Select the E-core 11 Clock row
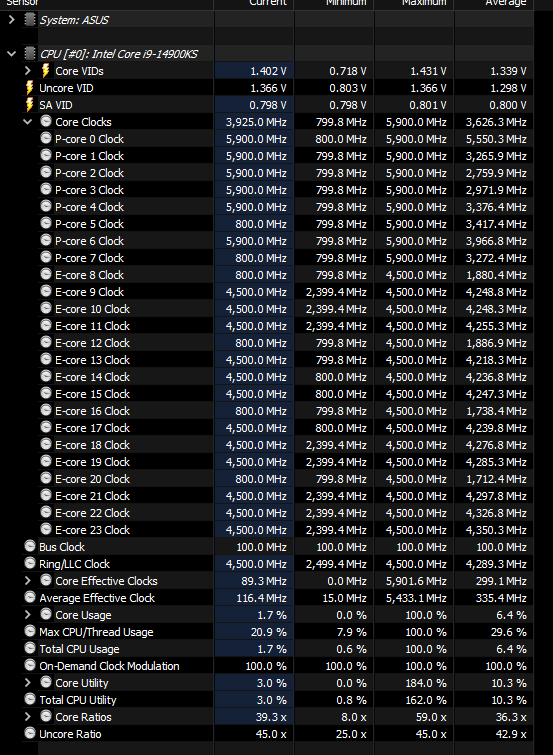The width and height of the screenshot is (553, 755). [x=286, y=326]
